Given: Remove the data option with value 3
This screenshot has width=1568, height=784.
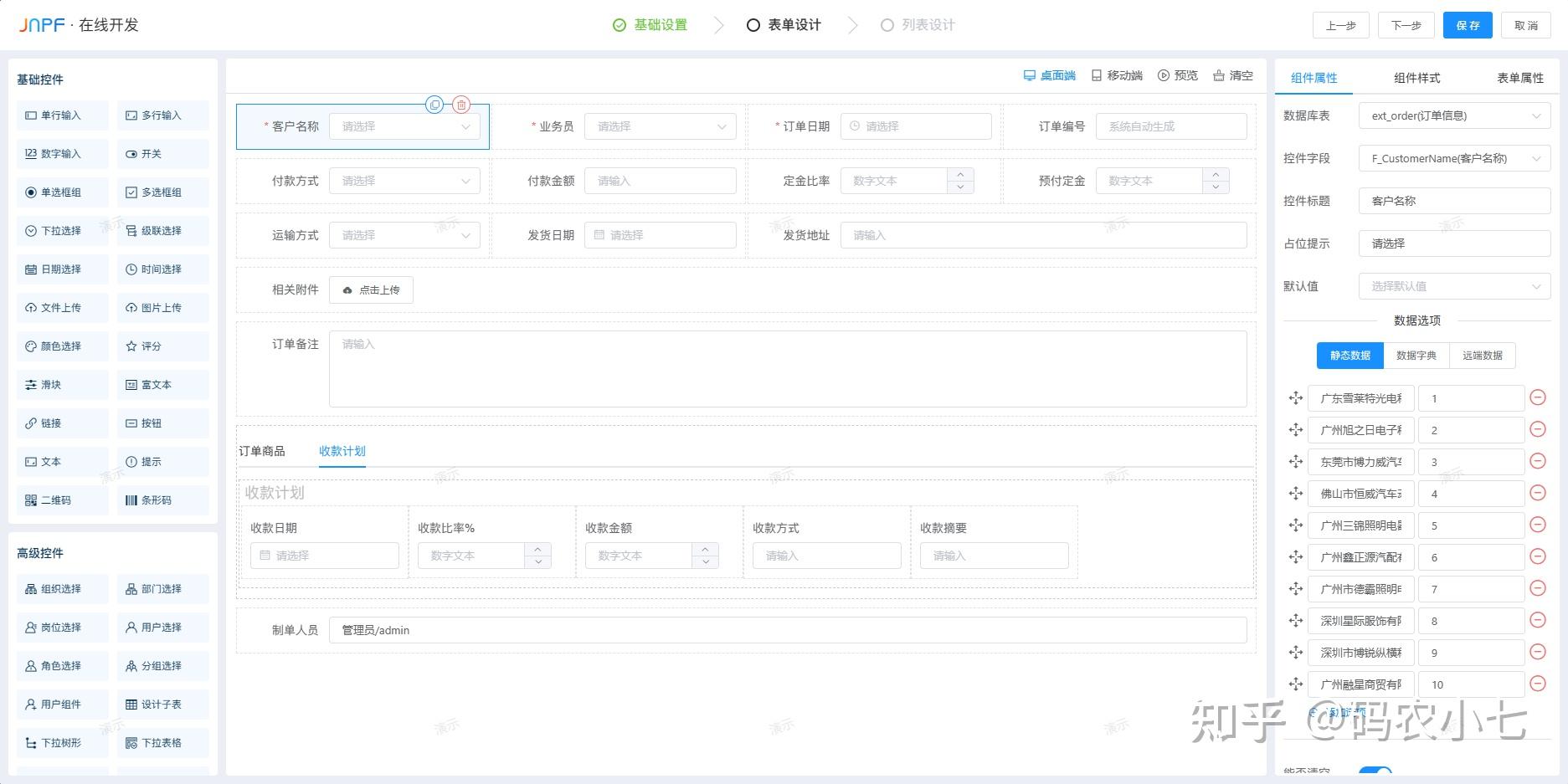Looking at the screenshot, I should coord(1538,461).
